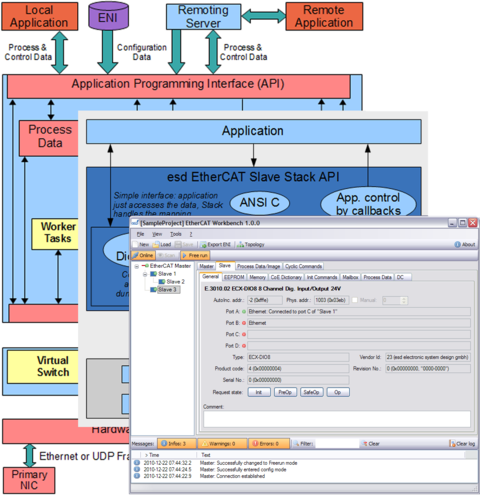Click the Filter magnifier icon in the messages bar
480x495 pixels.
pyautogui.click(x=296, y=444)
